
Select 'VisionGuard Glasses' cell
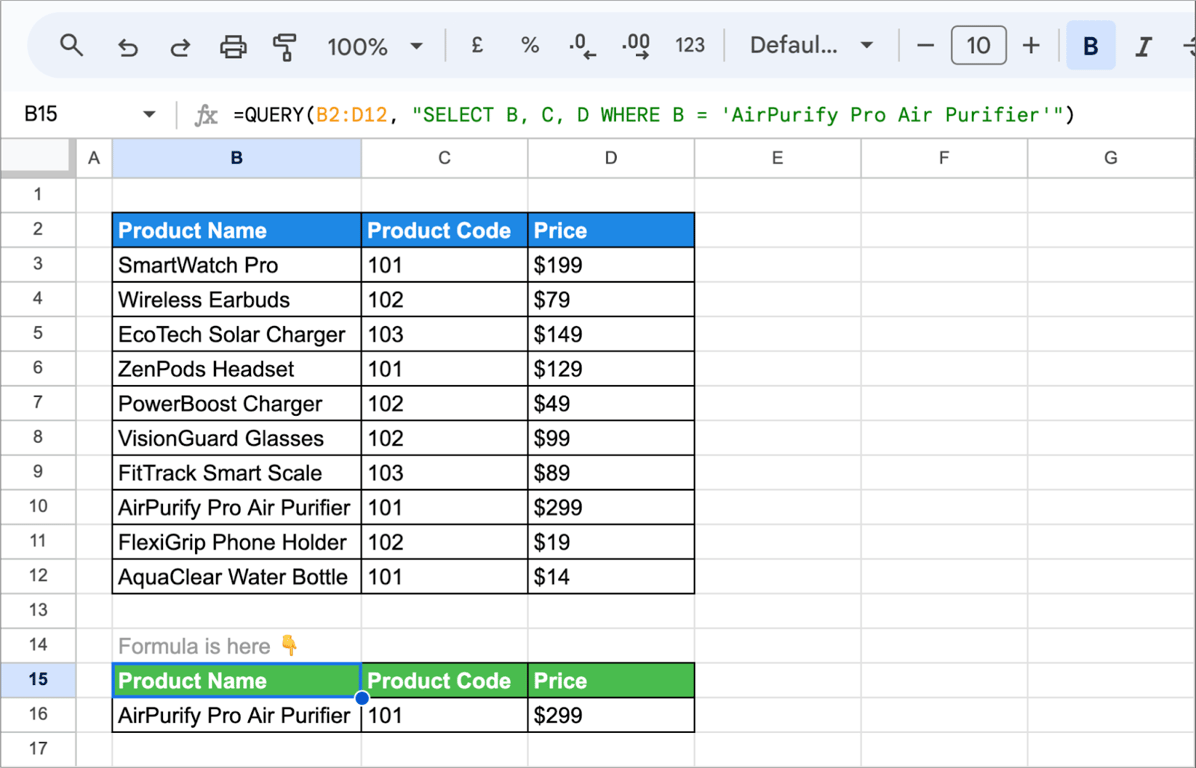pos(236,439)
